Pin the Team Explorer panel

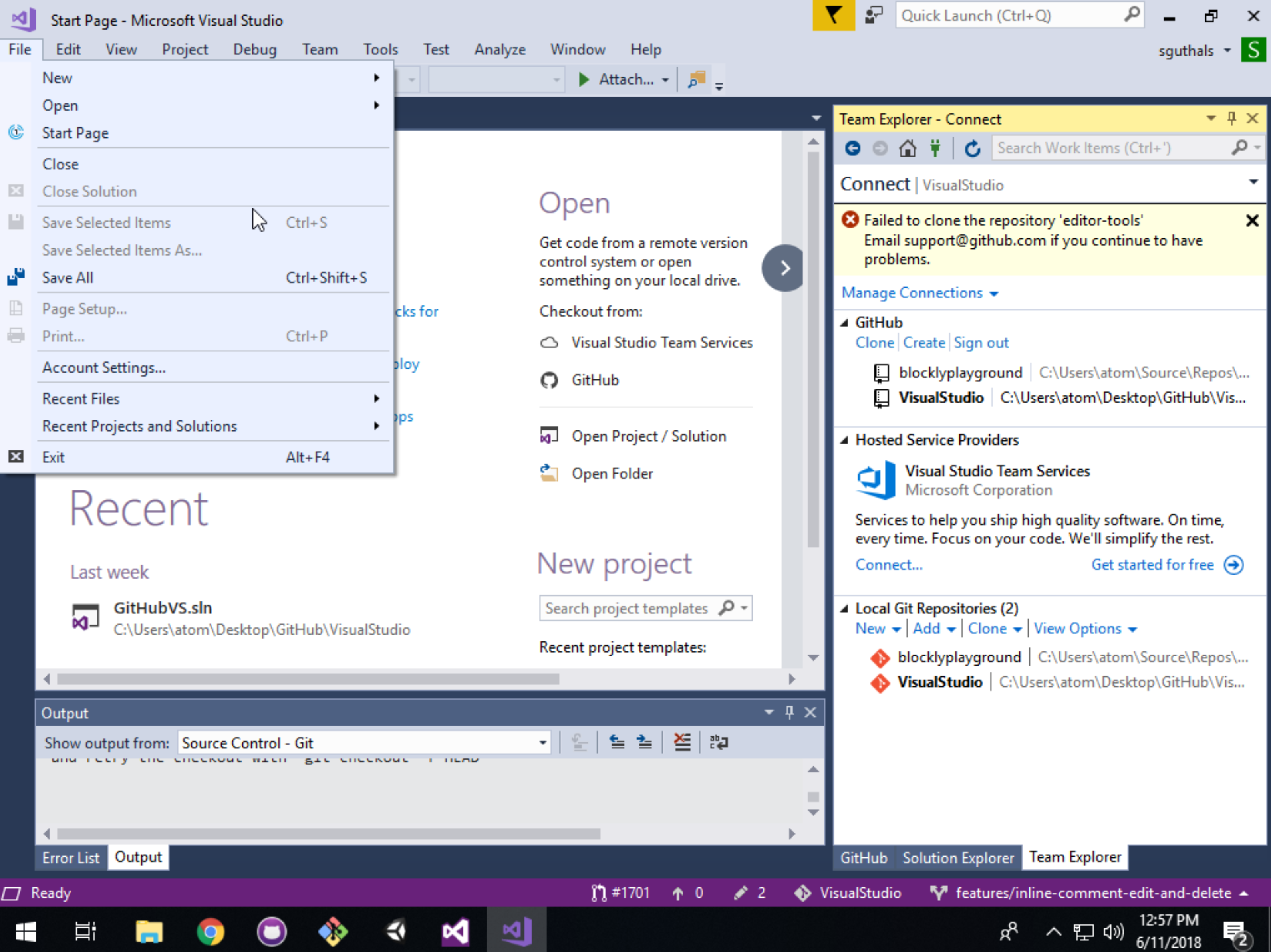(1231, 118)
